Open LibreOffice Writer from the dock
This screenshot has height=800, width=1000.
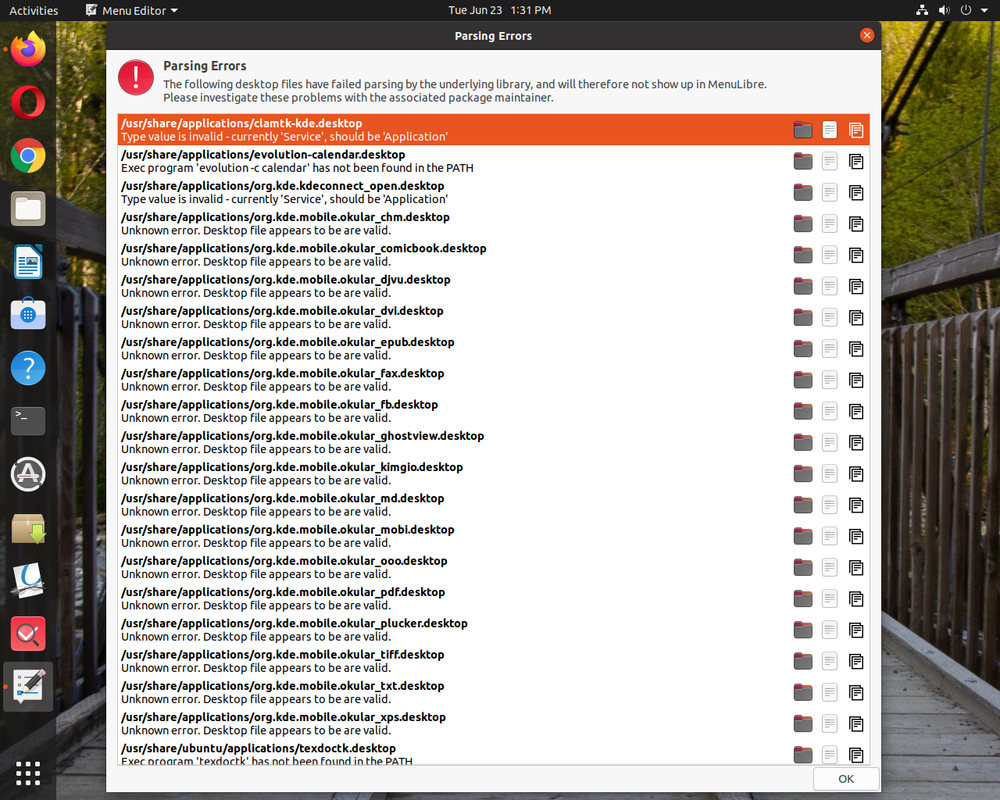pyautogui.click(x=28, y=262)
